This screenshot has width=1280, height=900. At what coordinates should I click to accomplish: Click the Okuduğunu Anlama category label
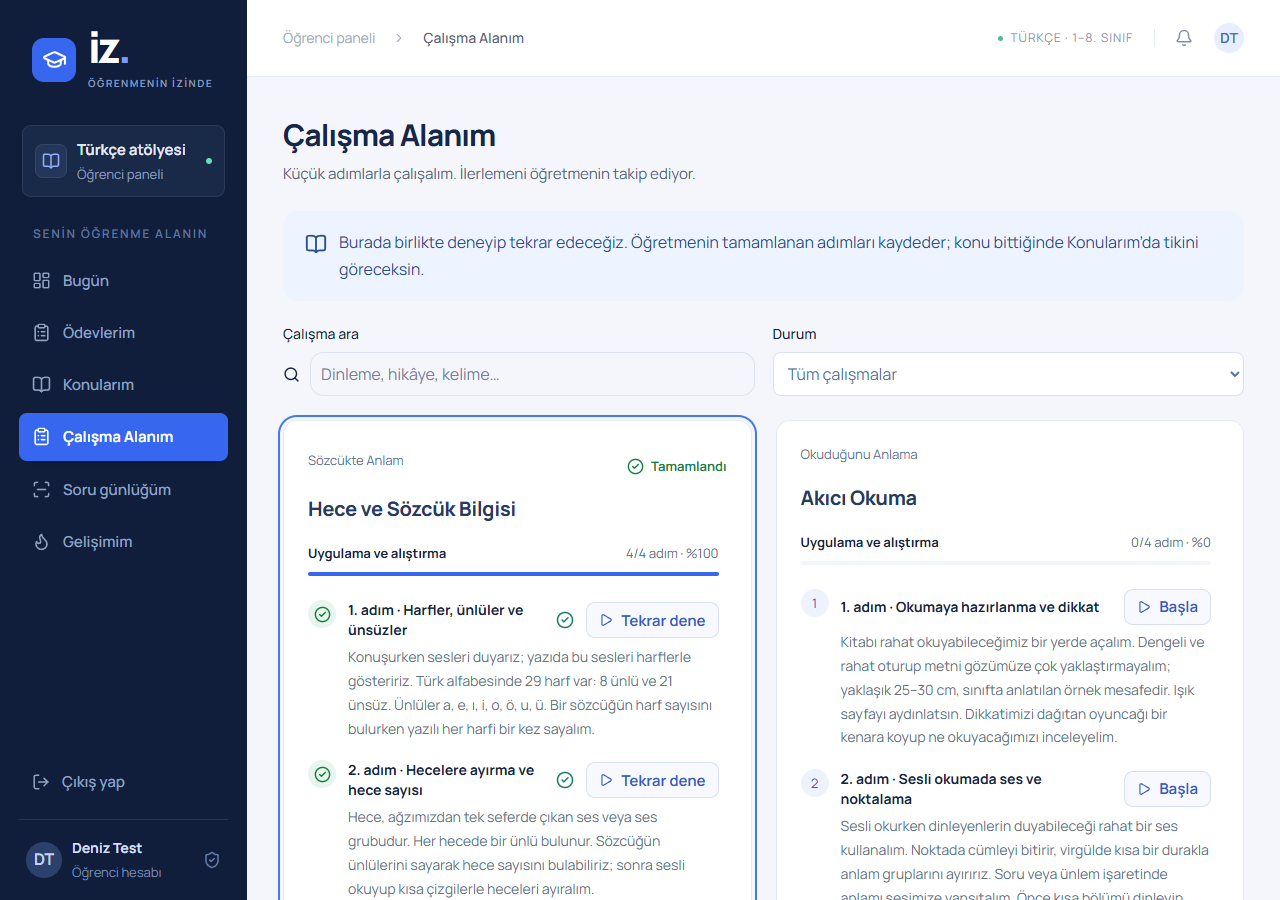pyautogui.click(x=859, y=455)
